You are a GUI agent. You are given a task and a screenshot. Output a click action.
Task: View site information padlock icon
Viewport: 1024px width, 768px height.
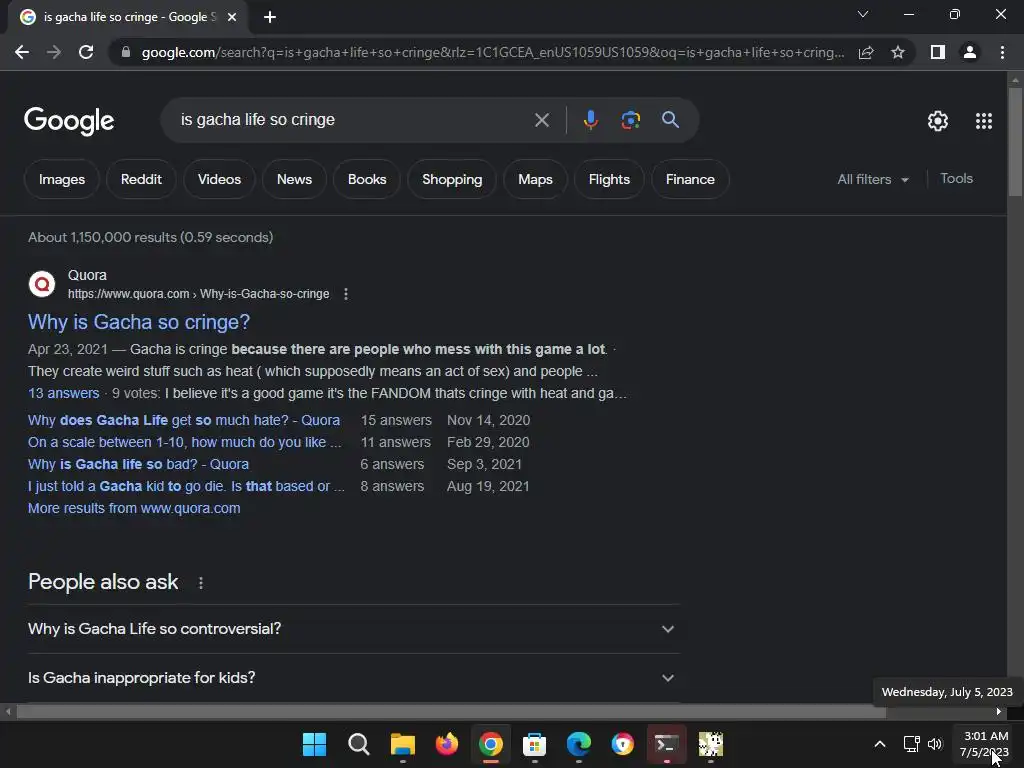(x=126, y=52)
